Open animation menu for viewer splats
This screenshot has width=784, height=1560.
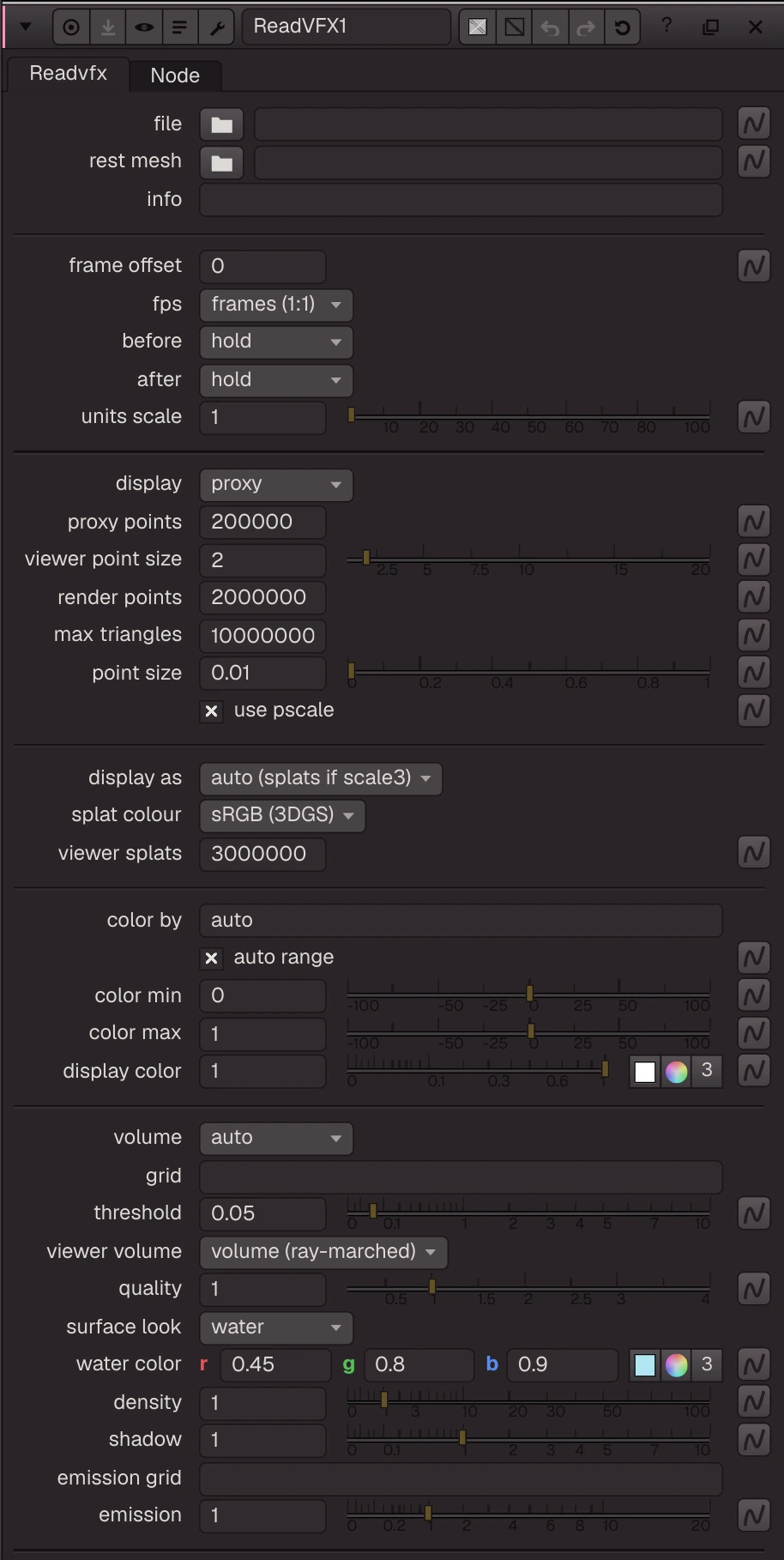(x=754, y=852)
